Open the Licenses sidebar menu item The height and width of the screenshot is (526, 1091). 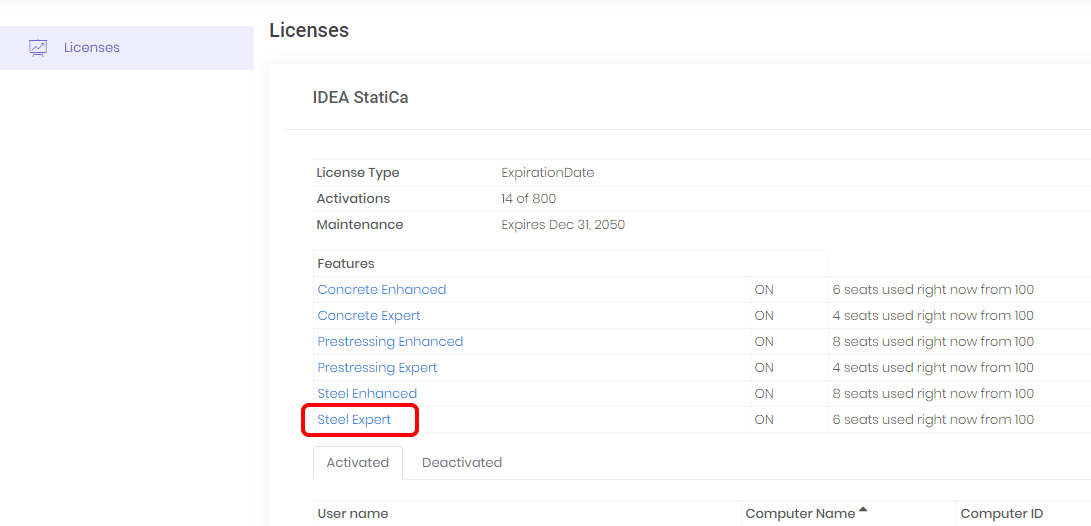click(91, 47)
